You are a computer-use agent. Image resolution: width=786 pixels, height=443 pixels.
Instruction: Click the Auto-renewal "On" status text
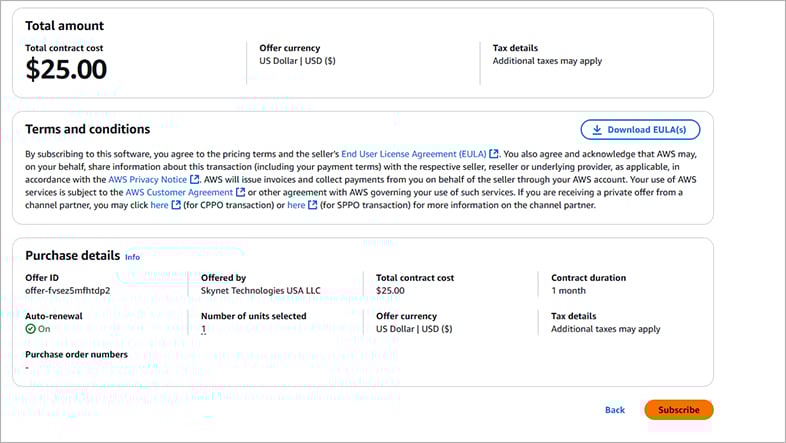pyautogui.click(x=45, y=329)
